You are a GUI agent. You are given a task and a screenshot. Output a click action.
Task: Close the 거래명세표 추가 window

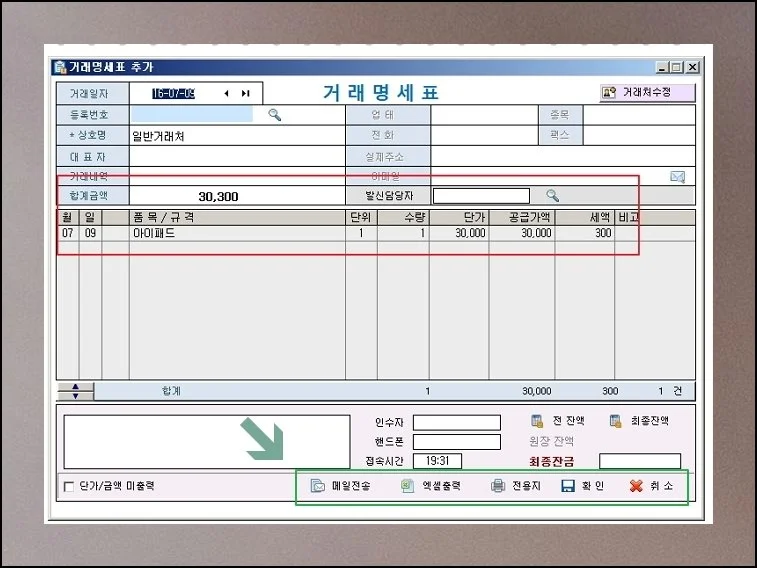[693, 67]
